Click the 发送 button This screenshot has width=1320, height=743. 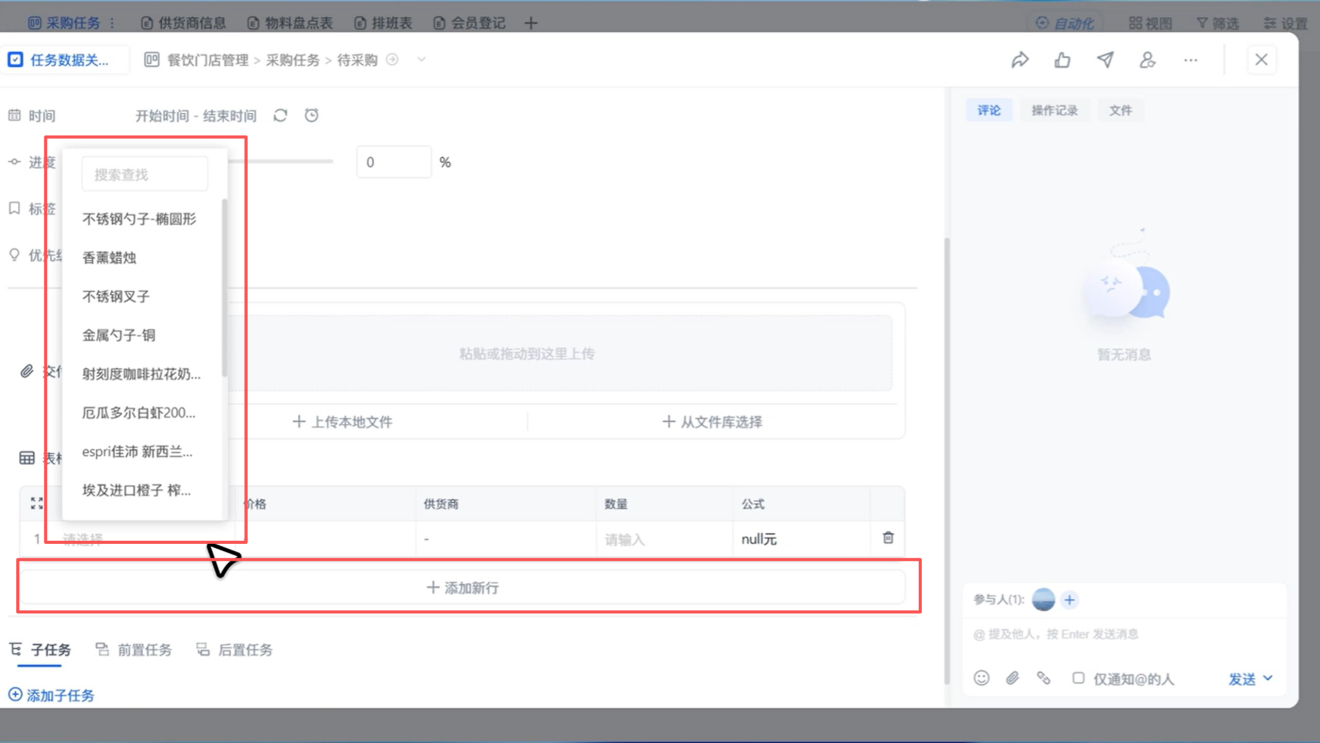click(1242, 678)
